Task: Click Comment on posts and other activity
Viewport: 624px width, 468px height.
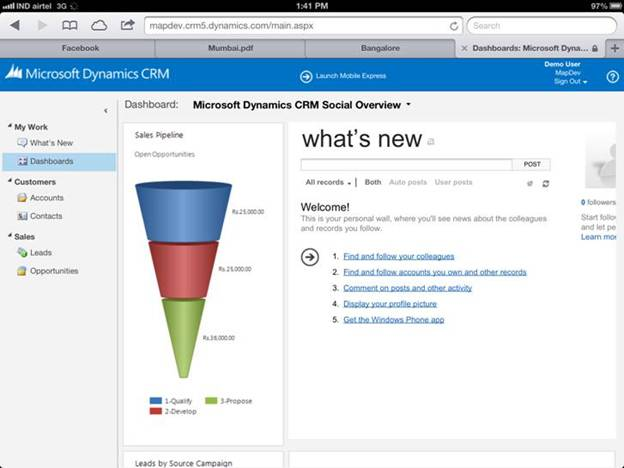Action: coord(408,288)
